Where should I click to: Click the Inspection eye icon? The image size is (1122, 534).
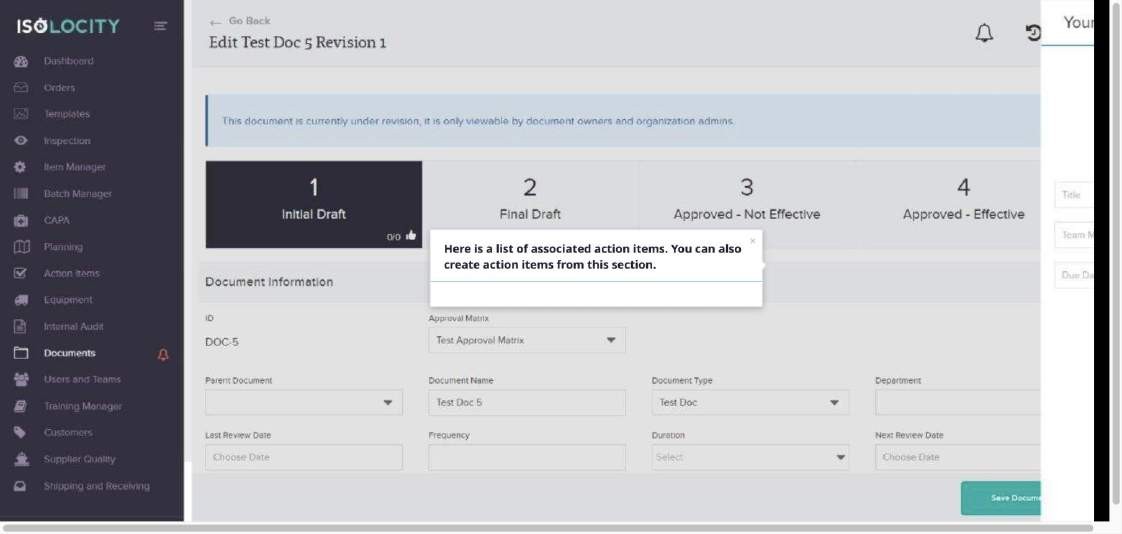click(x=21, y=141)
